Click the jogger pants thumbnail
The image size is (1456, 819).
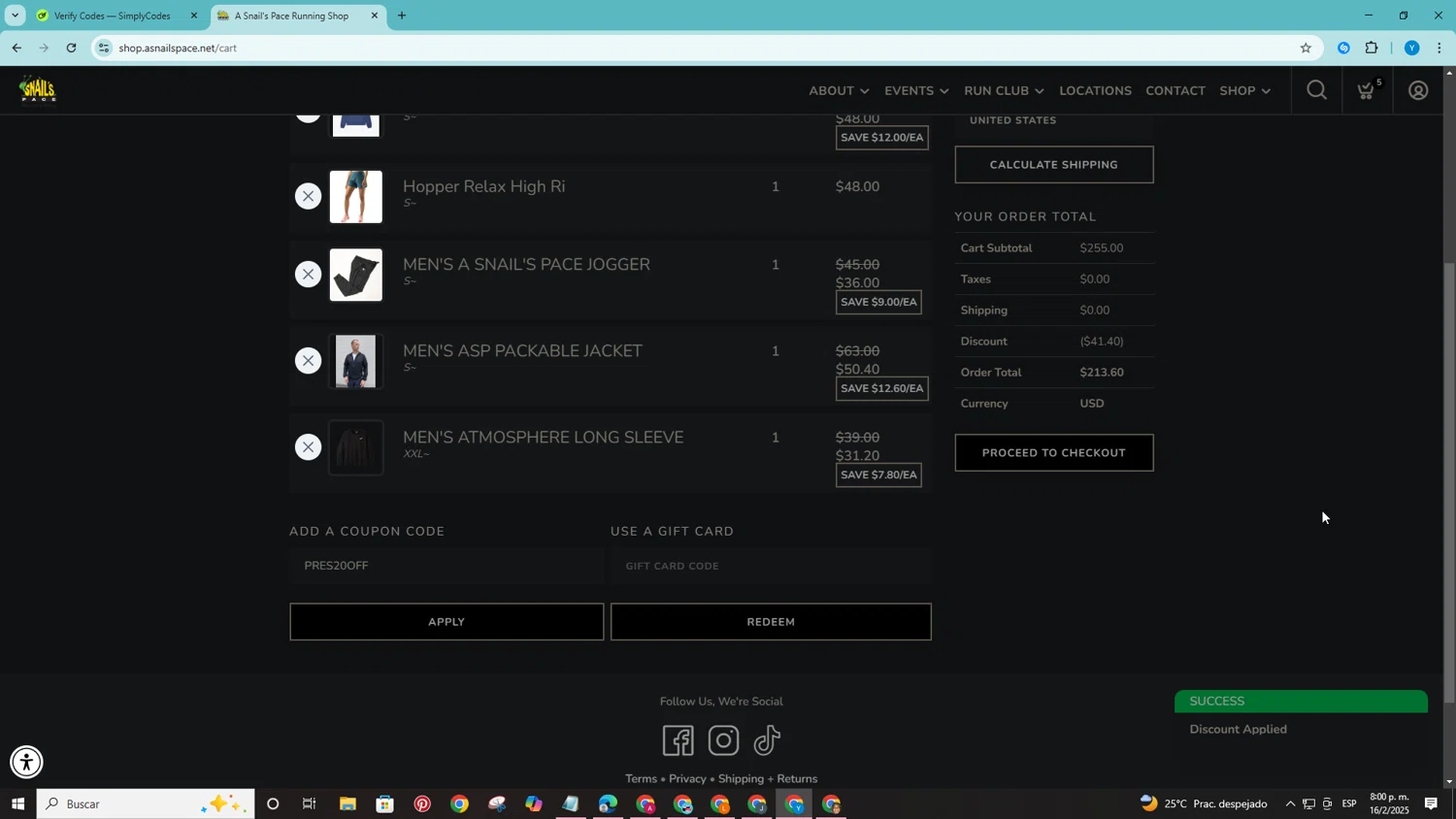click(356, 275)
